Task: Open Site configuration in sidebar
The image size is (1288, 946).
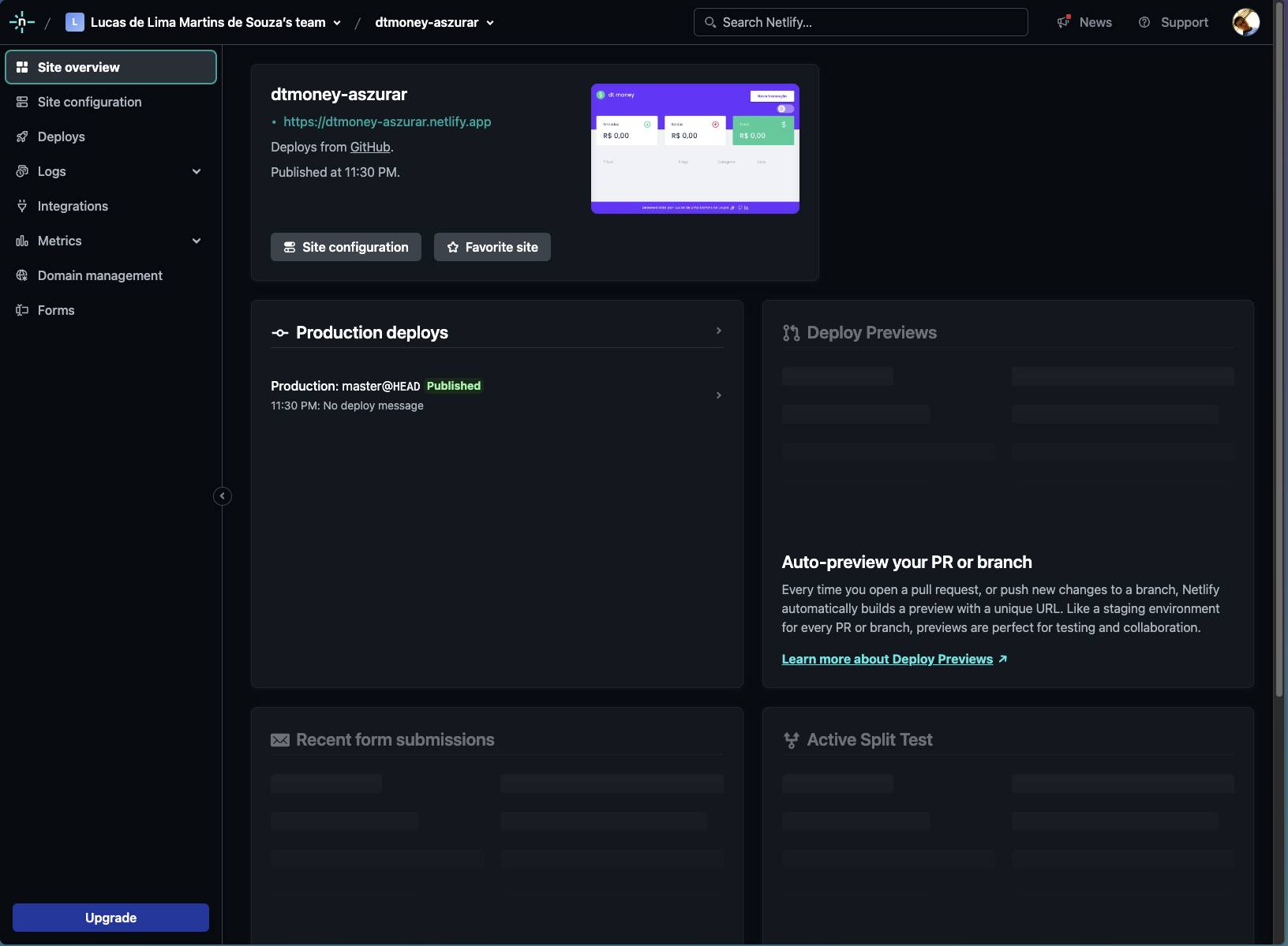Action: pos(110,102)
